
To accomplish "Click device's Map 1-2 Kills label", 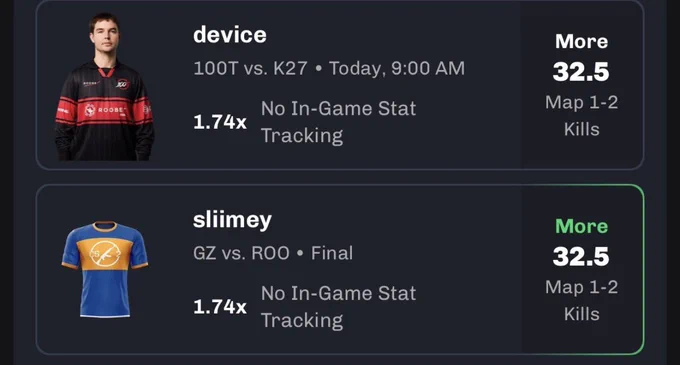I will coord(582,116).
